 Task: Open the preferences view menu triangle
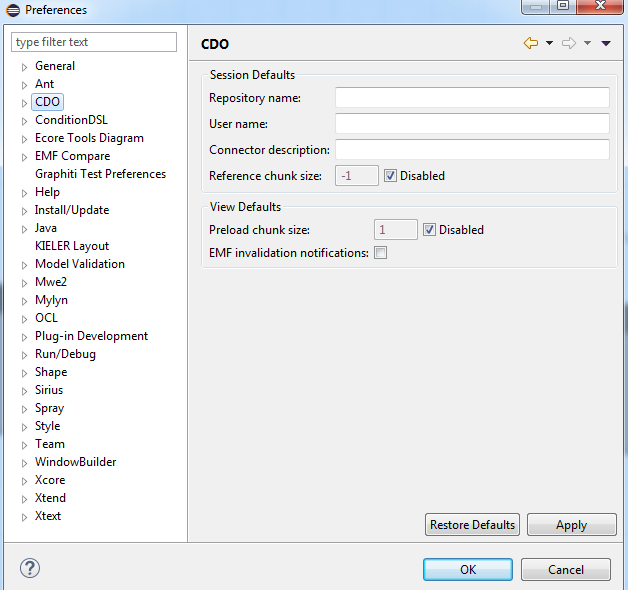pyautogui.click(x=606, y=43)
